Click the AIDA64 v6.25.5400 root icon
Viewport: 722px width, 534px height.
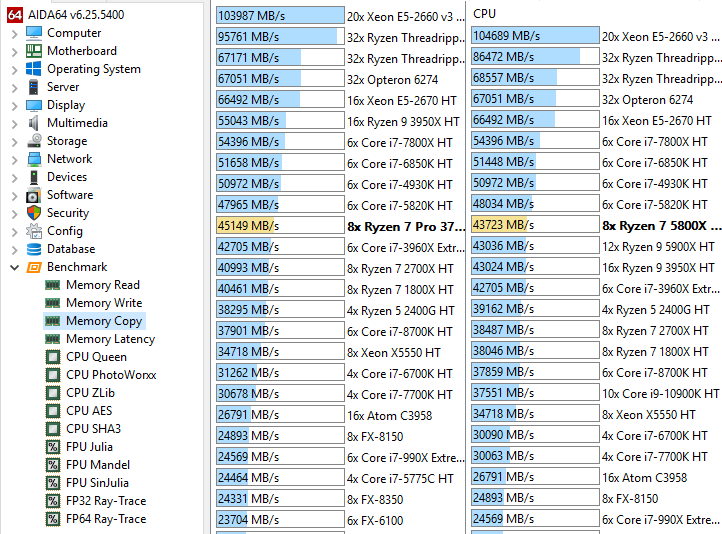point(14,15)
